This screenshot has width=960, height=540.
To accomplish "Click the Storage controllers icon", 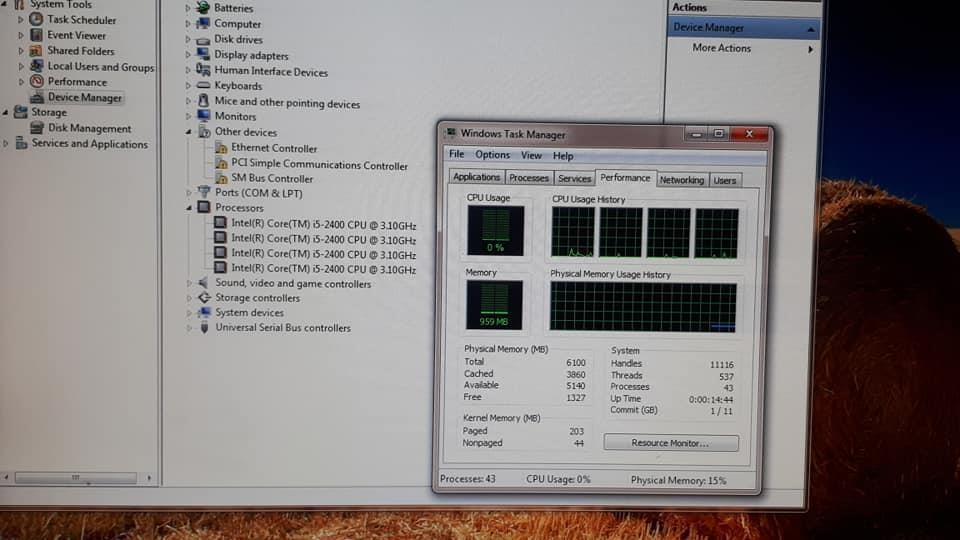I will 204,298.
